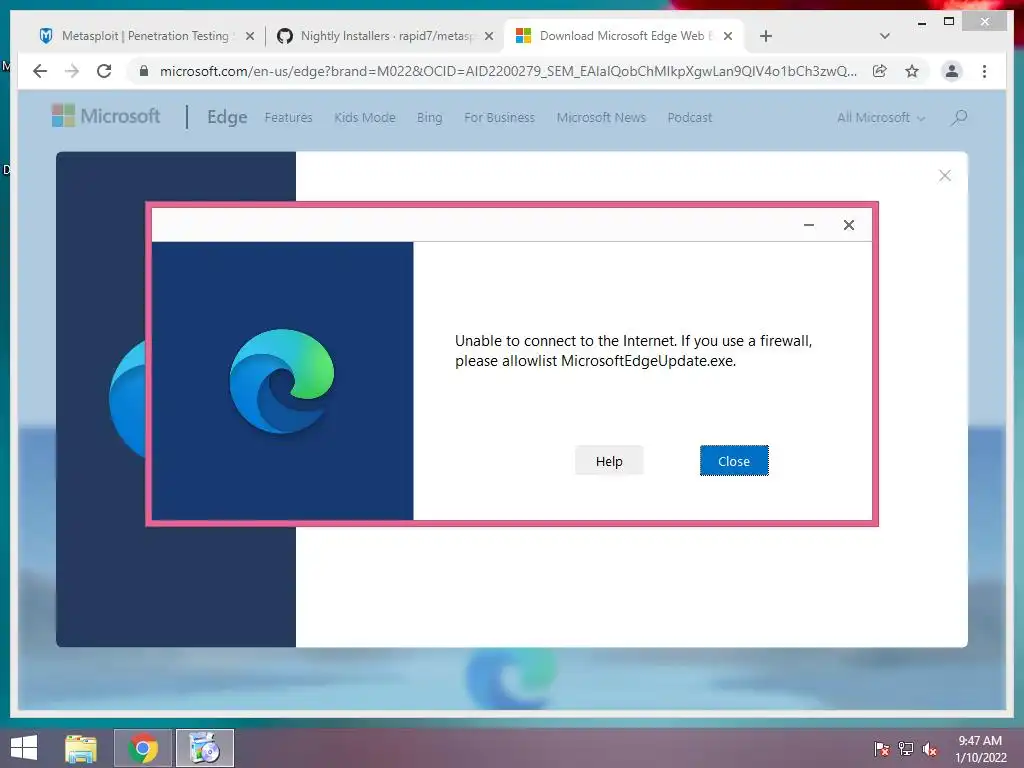Click the installer taskbar icon

[x=204, y=748]
